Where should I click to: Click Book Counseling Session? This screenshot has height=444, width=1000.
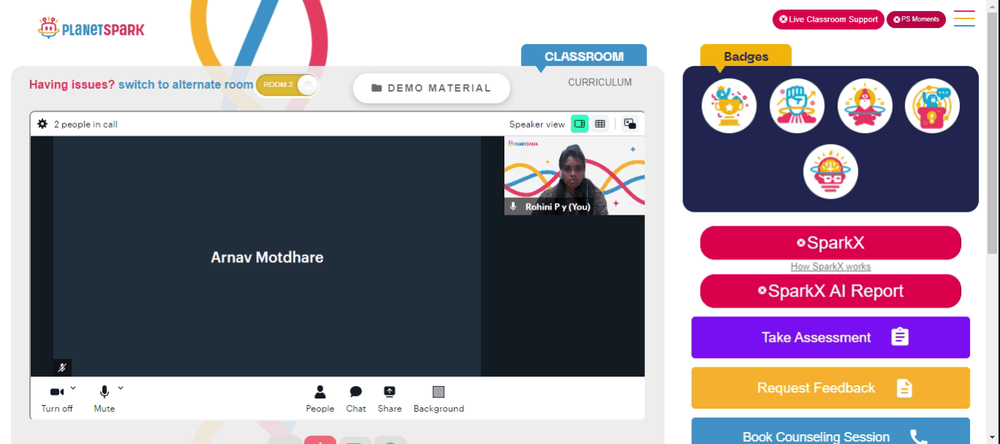click(x=830, y=431)
